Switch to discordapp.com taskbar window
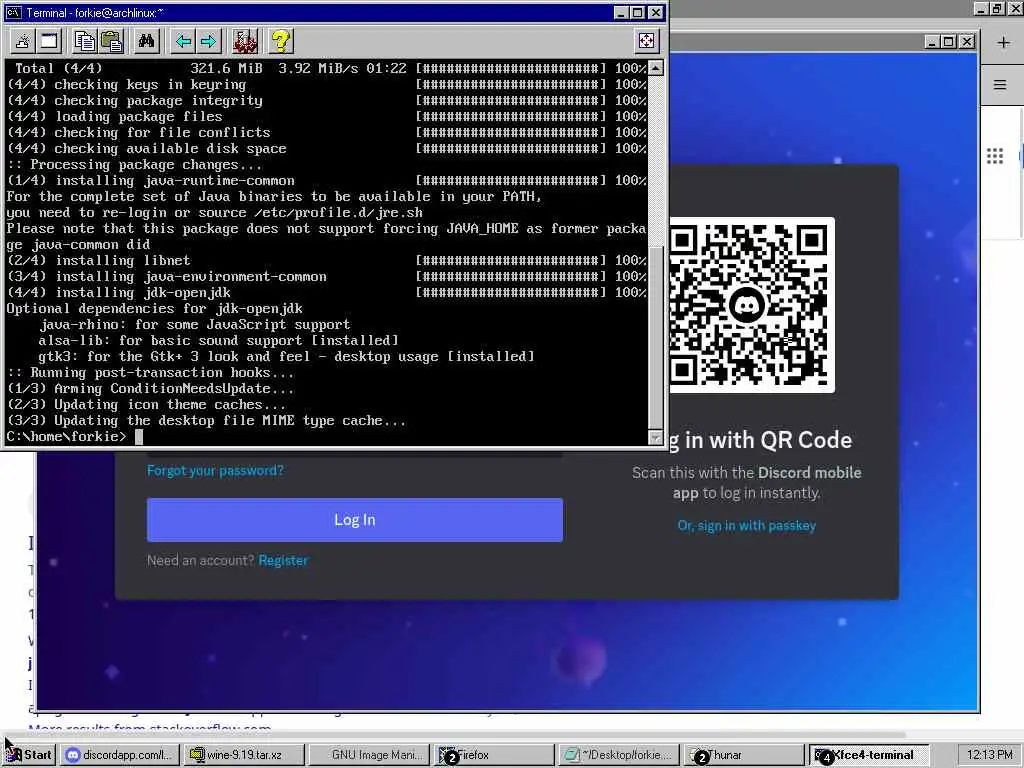 (121, 755)
